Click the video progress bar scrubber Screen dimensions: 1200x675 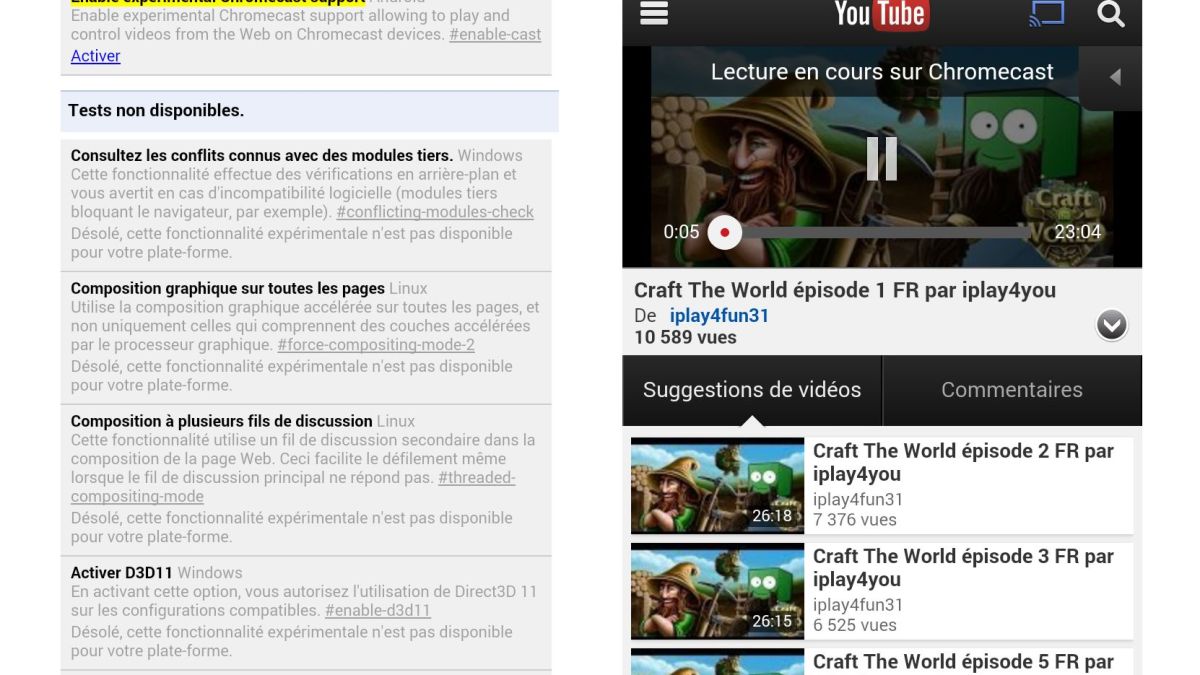click(724, 232)
